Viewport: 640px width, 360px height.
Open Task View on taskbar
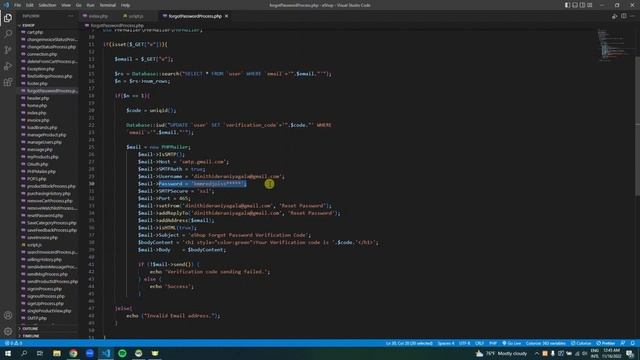(x=40, y=353)
